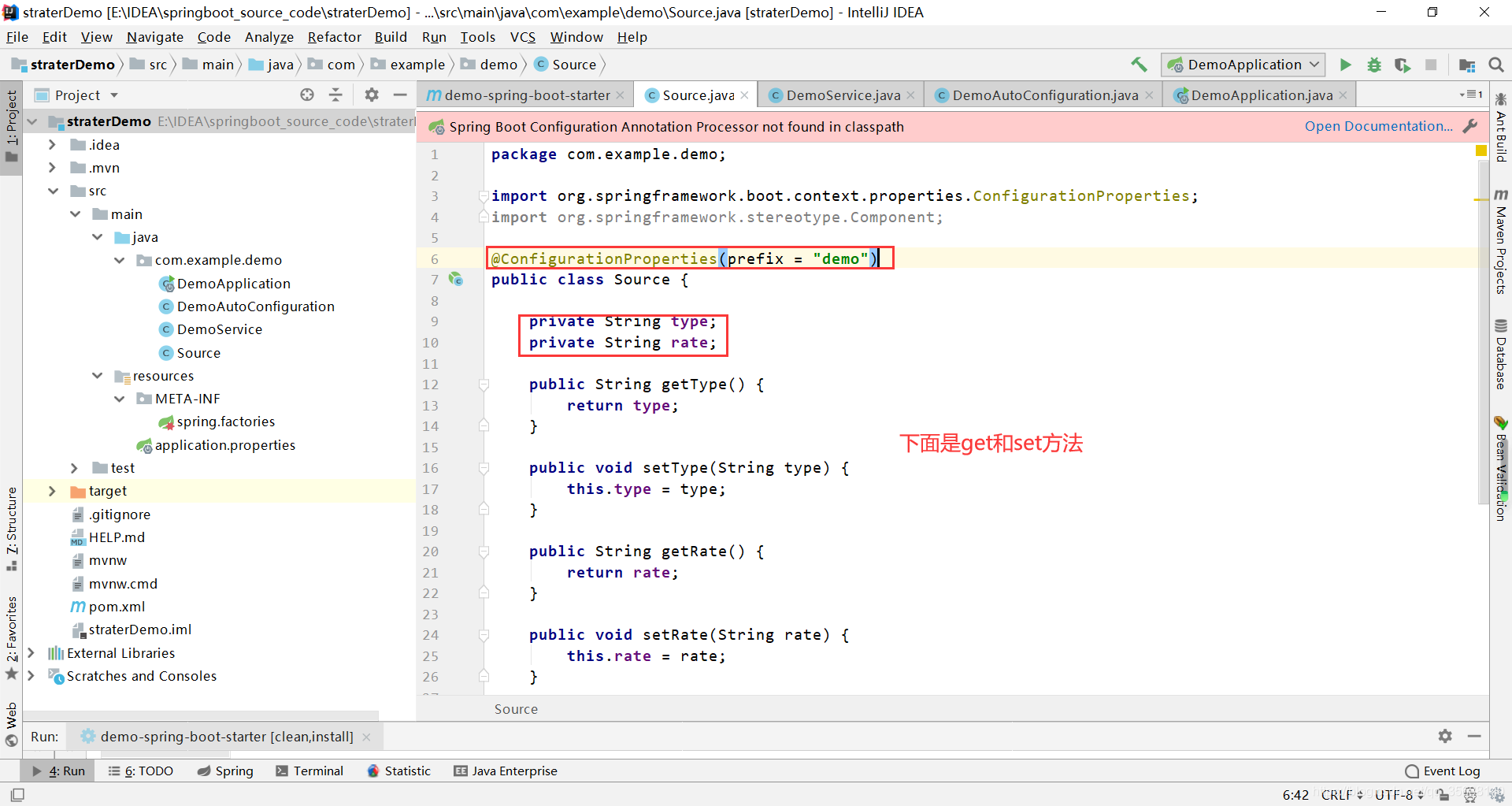
Task: Fold the setType method at line 16
Action: coord(484,468)
